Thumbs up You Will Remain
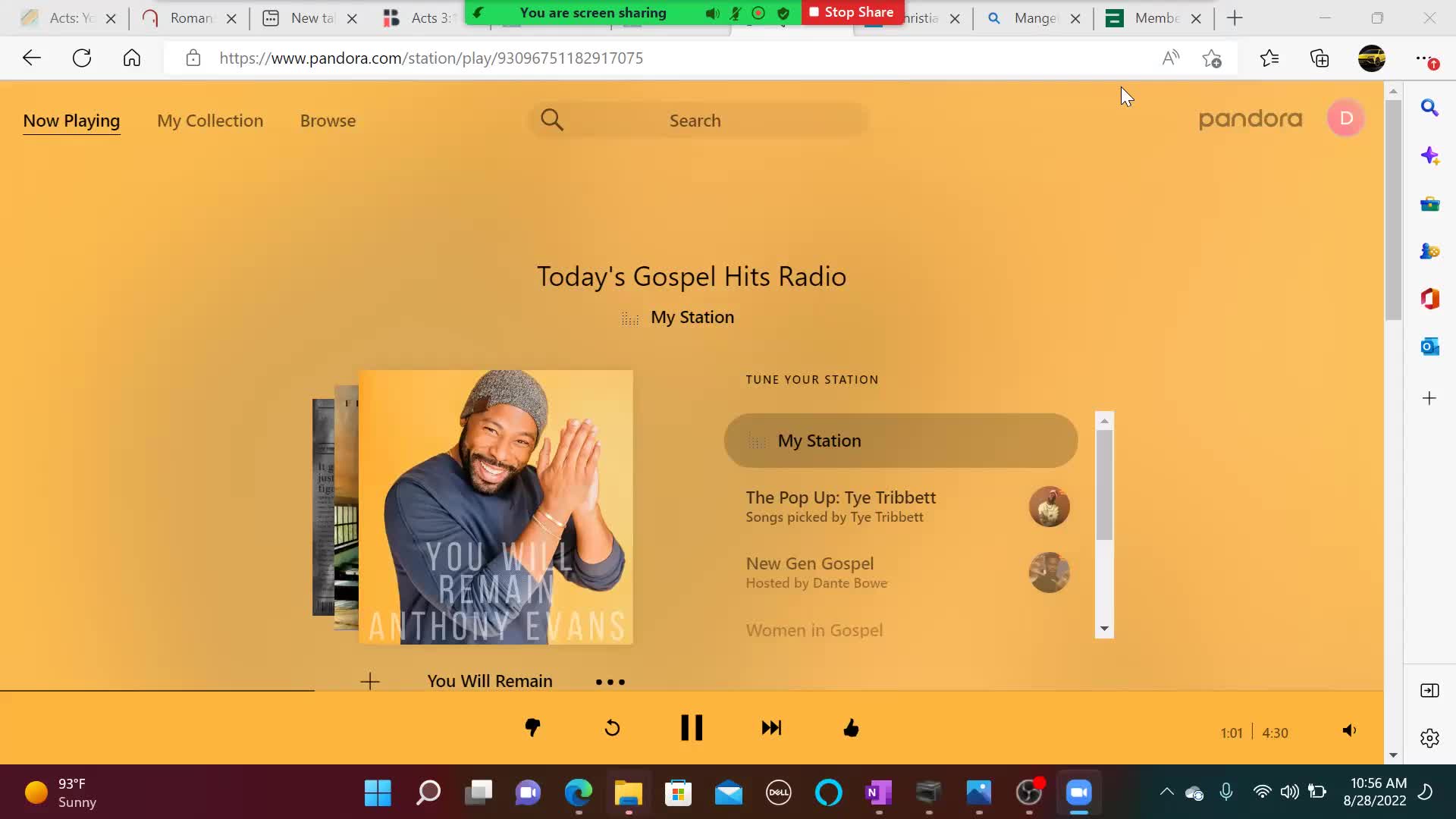Viewport: 1456px width, 819px height. pos(851,728)
